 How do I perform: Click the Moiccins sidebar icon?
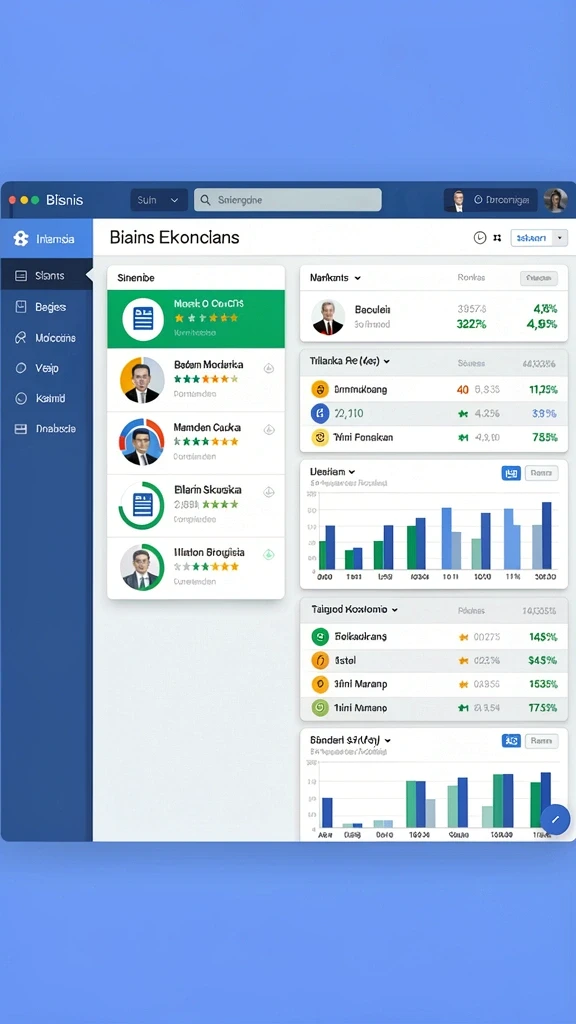pyautogui.click(x=21, y=338)
